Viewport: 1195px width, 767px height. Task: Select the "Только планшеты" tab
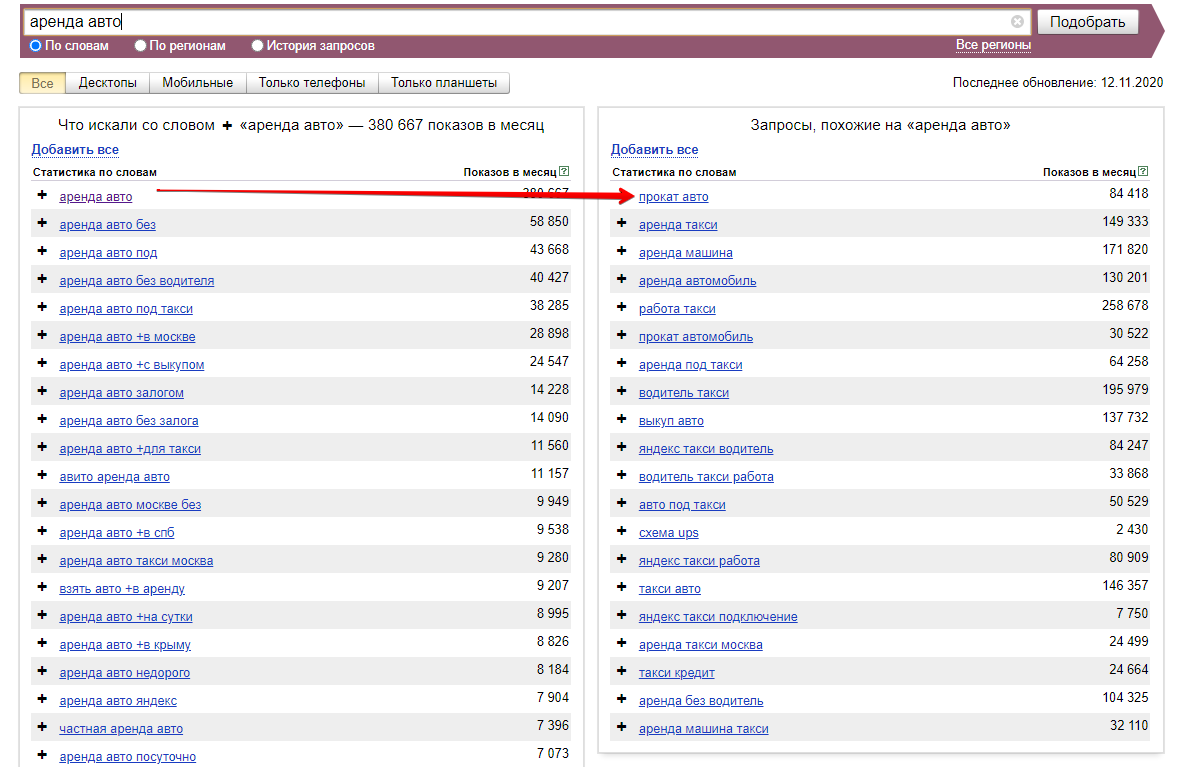[x=443, y=83]
